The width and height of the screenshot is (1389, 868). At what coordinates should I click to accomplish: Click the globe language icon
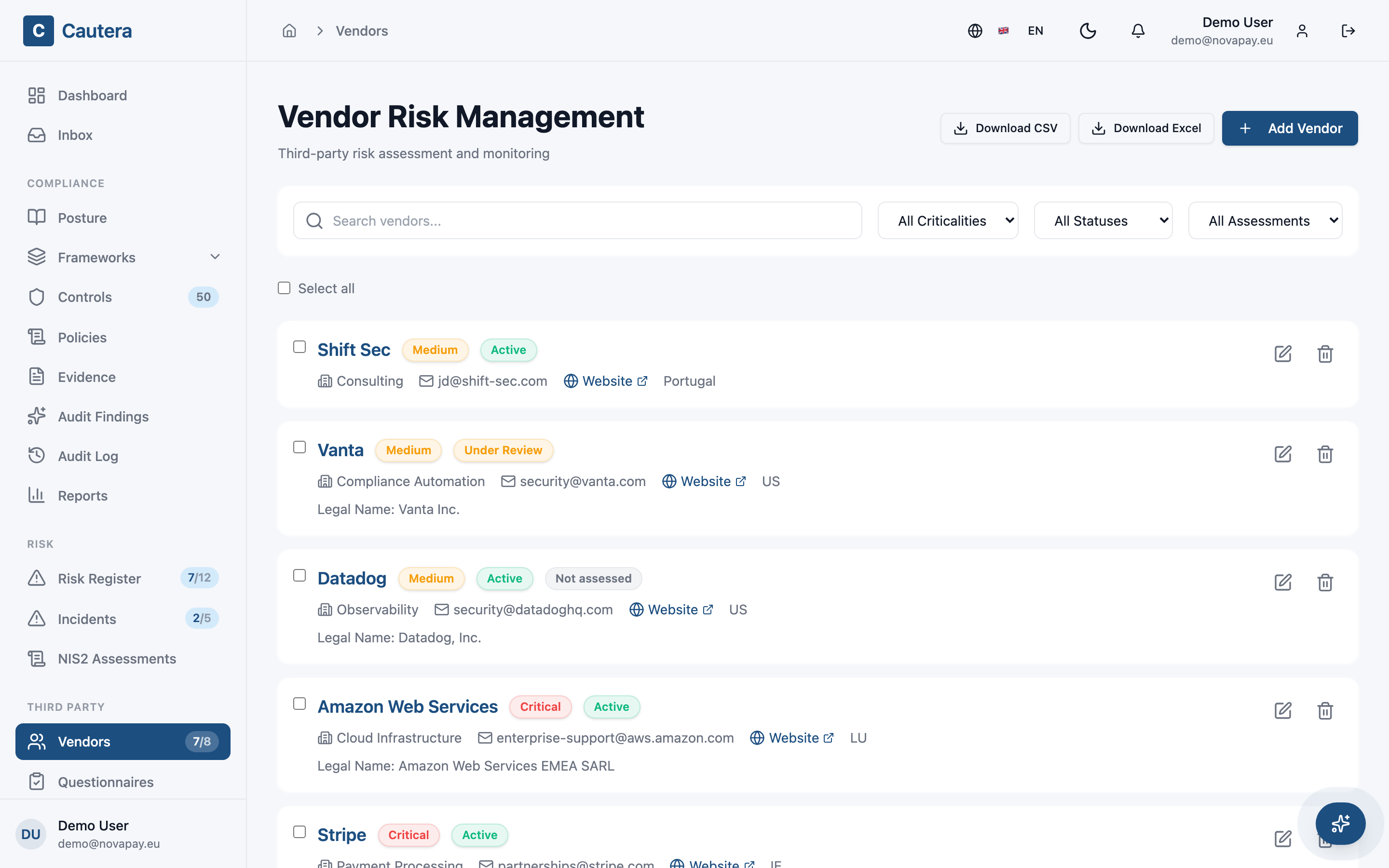975,31
